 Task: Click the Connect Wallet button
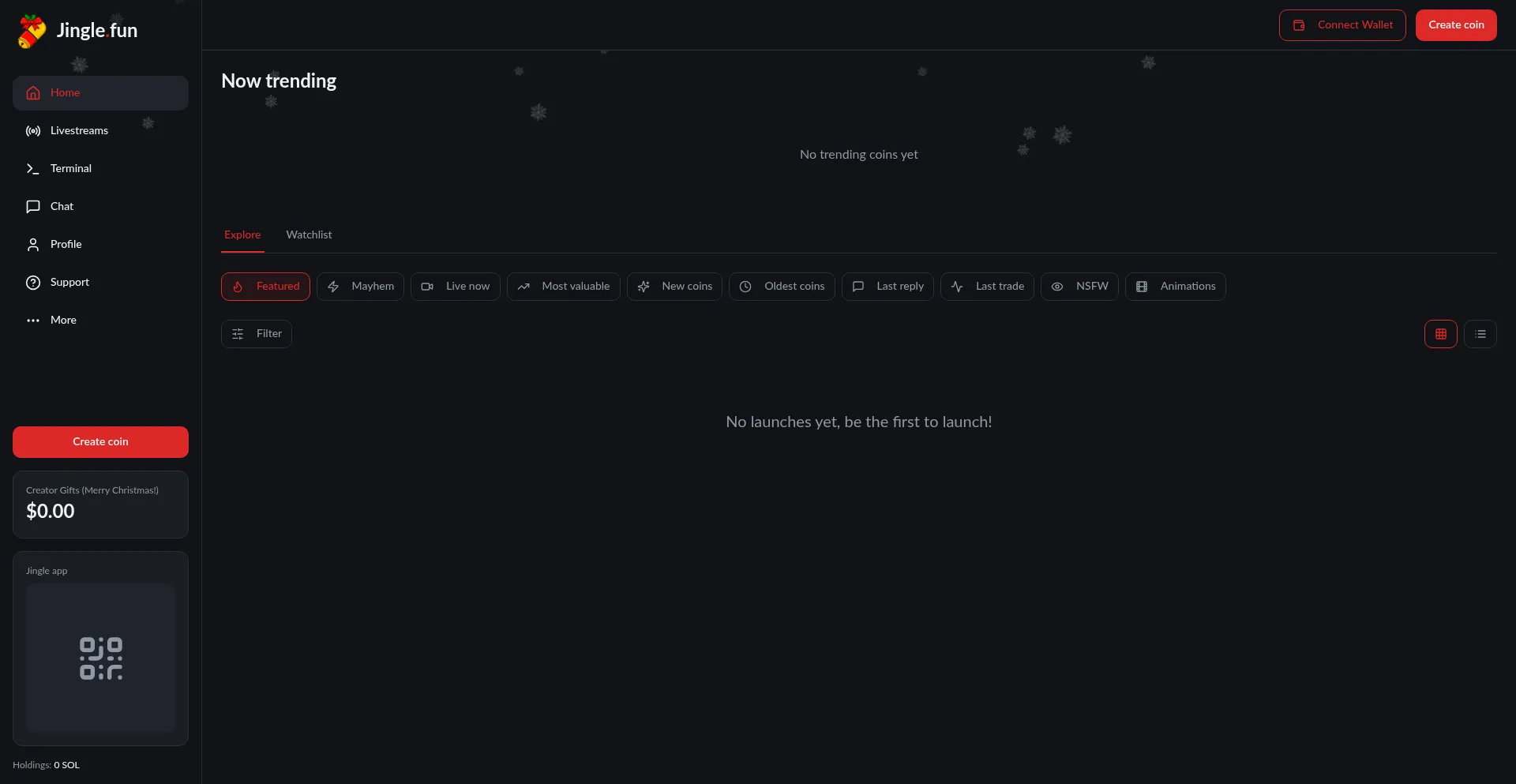point(1342,25)
